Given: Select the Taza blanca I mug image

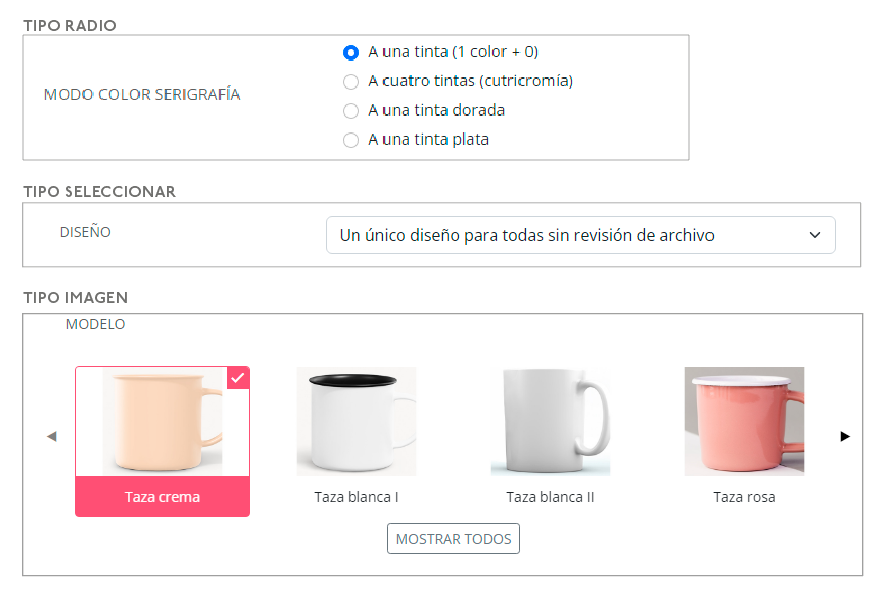Looking at the screenshot, I should coord(356,421).
